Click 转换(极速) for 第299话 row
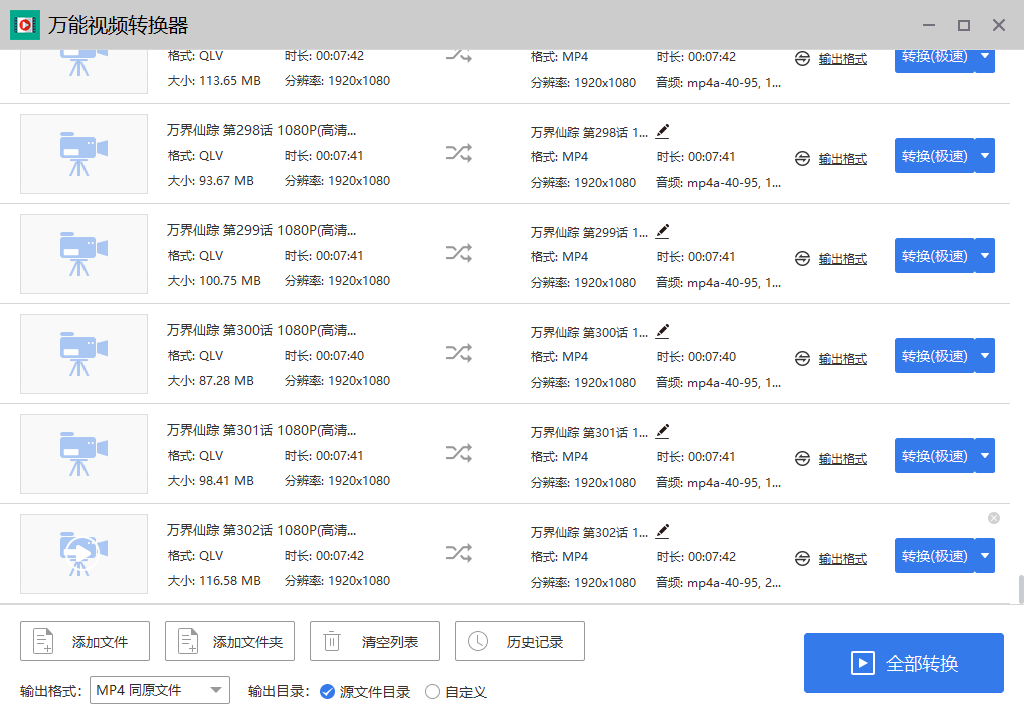This screenshot has height=720, width=1024. [935, 255]
